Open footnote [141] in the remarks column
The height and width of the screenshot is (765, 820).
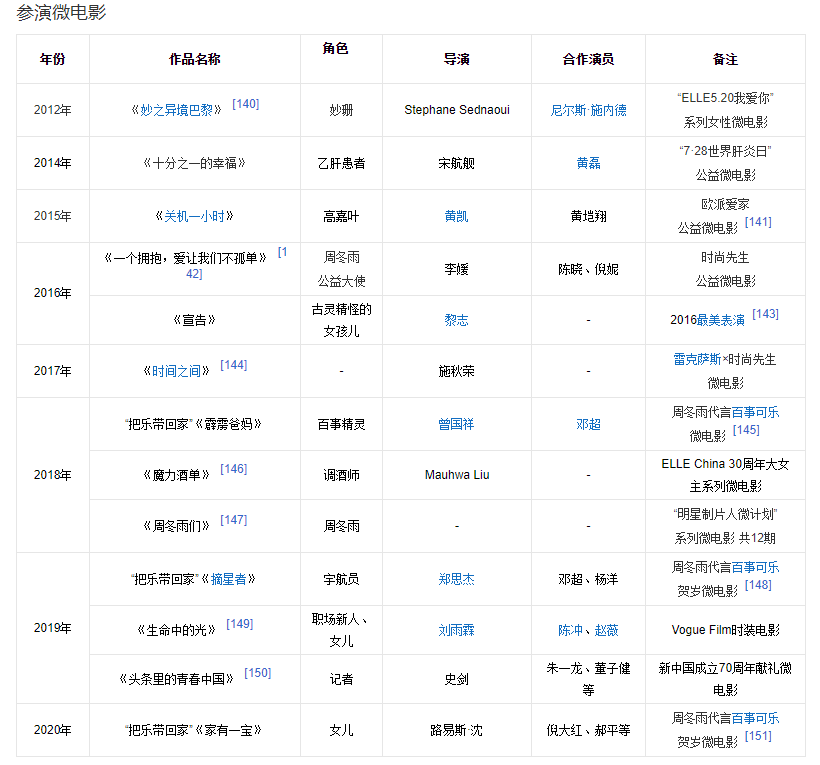point(758,222)
